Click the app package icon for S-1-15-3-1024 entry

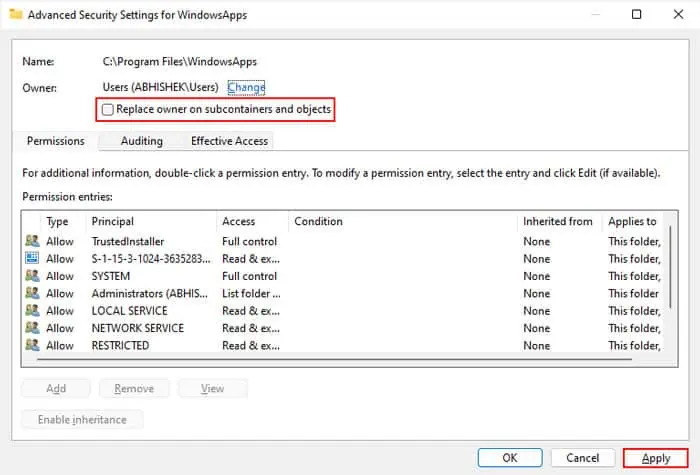[32, 258]
